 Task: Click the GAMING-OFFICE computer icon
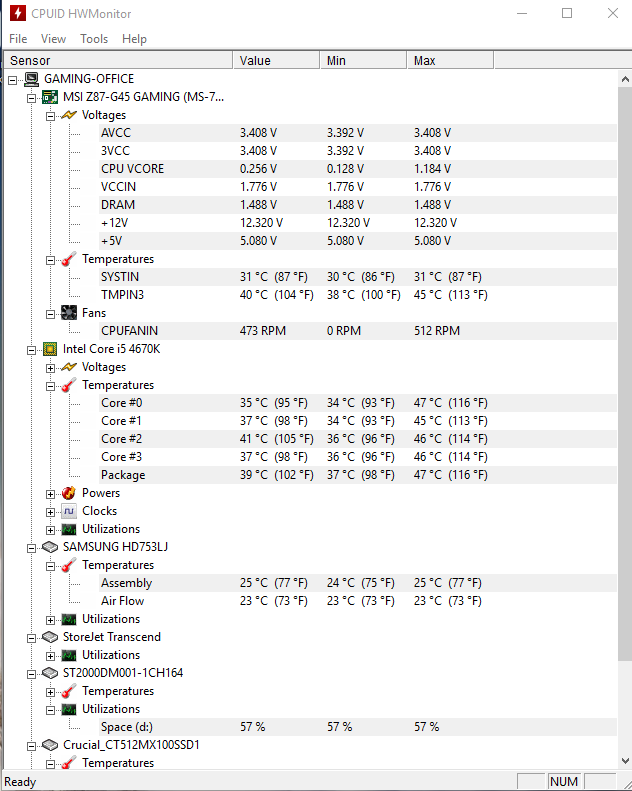coord(31,79)
